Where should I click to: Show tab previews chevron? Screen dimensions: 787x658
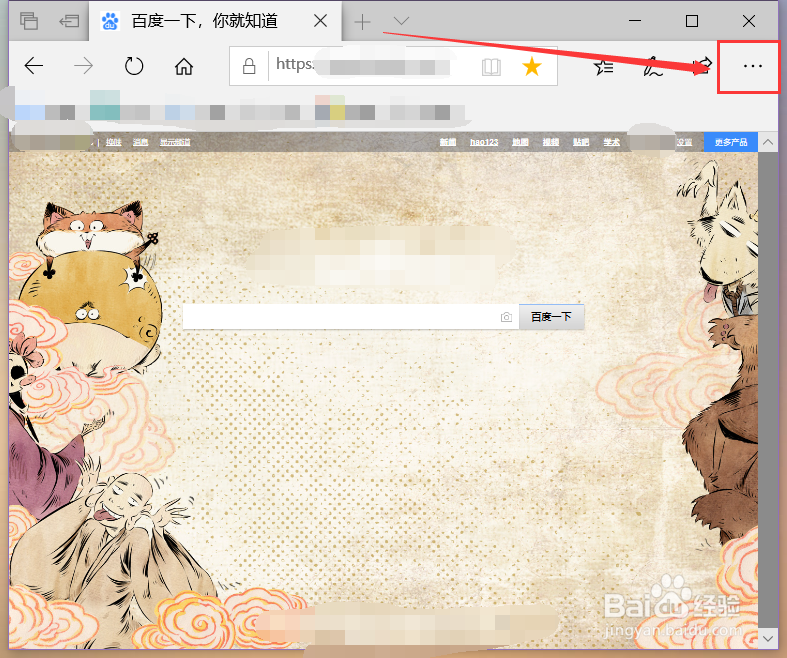click(x=402, y=21)
